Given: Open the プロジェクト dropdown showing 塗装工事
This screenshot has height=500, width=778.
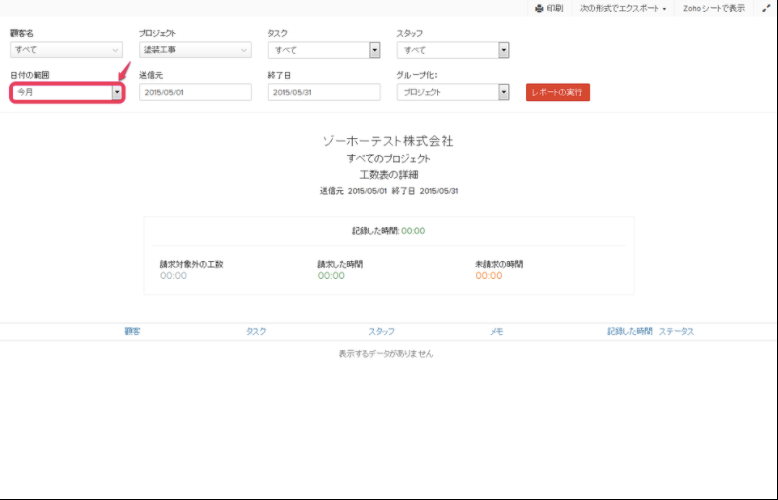Looking at the screenshot, I should (x=195, y=50).
